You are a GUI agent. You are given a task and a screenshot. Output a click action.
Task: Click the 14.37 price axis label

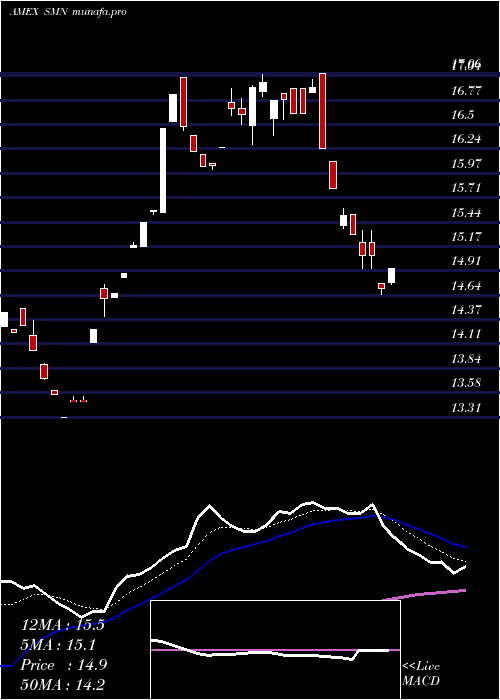click(466, 310)
